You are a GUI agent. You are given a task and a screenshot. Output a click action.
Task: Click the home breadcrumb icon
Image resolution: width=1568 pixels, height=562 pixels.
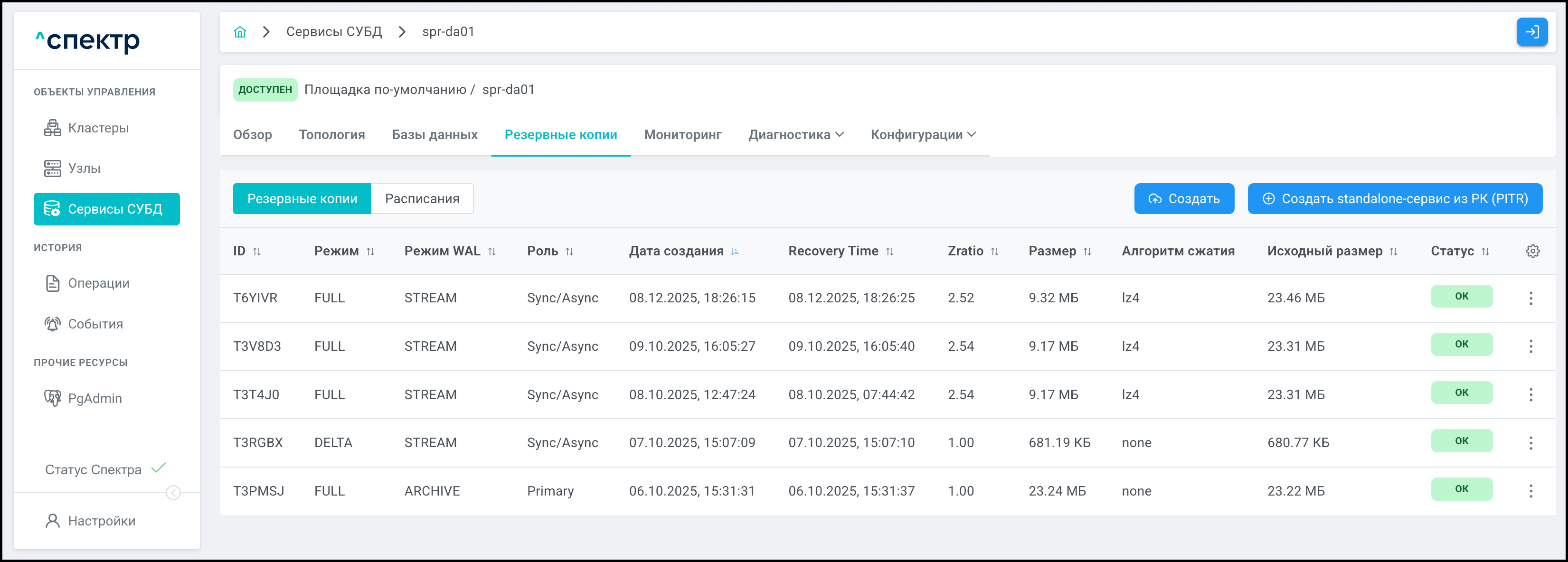point(240,32)
